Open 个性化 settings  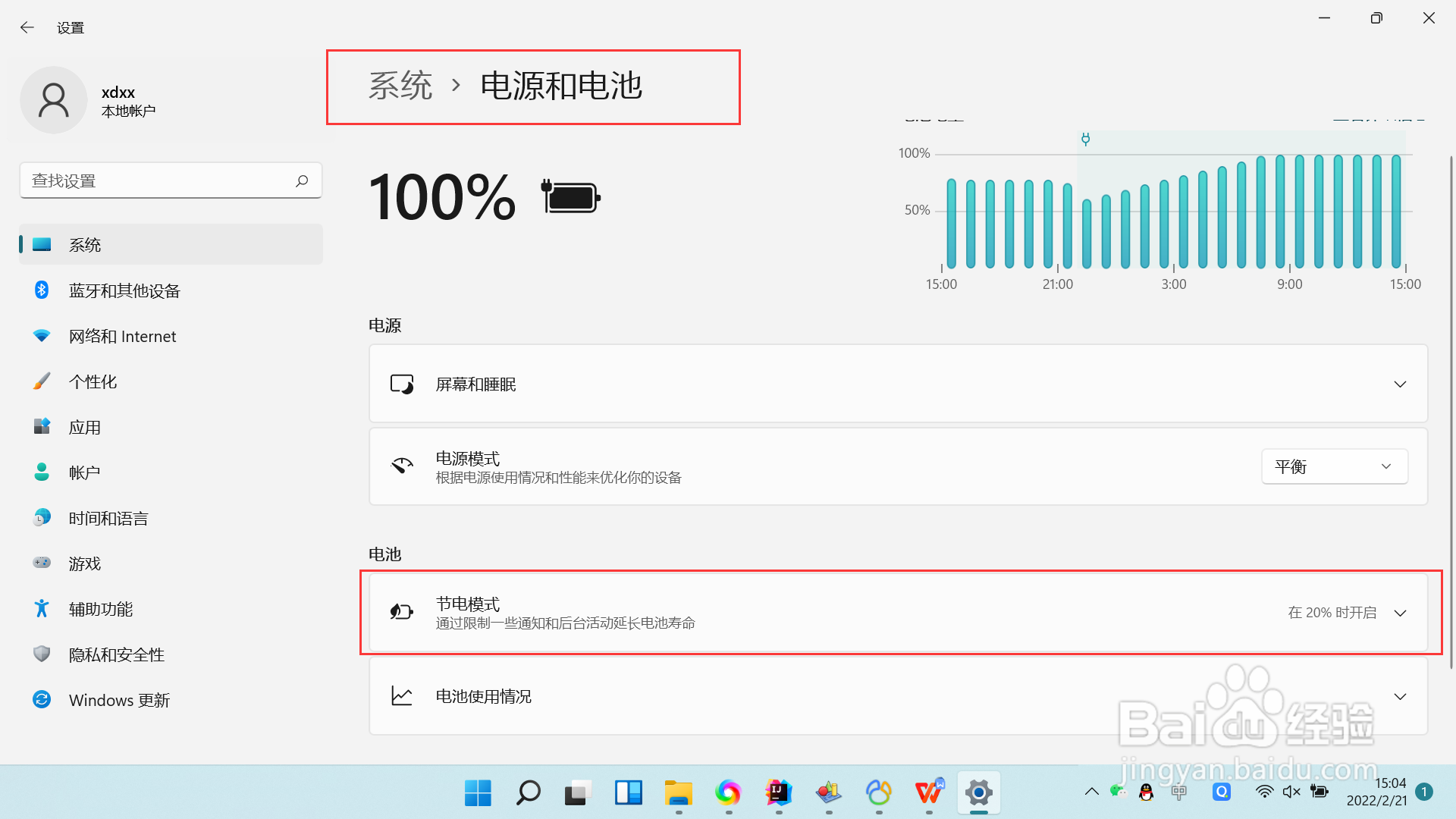[93, 381]
